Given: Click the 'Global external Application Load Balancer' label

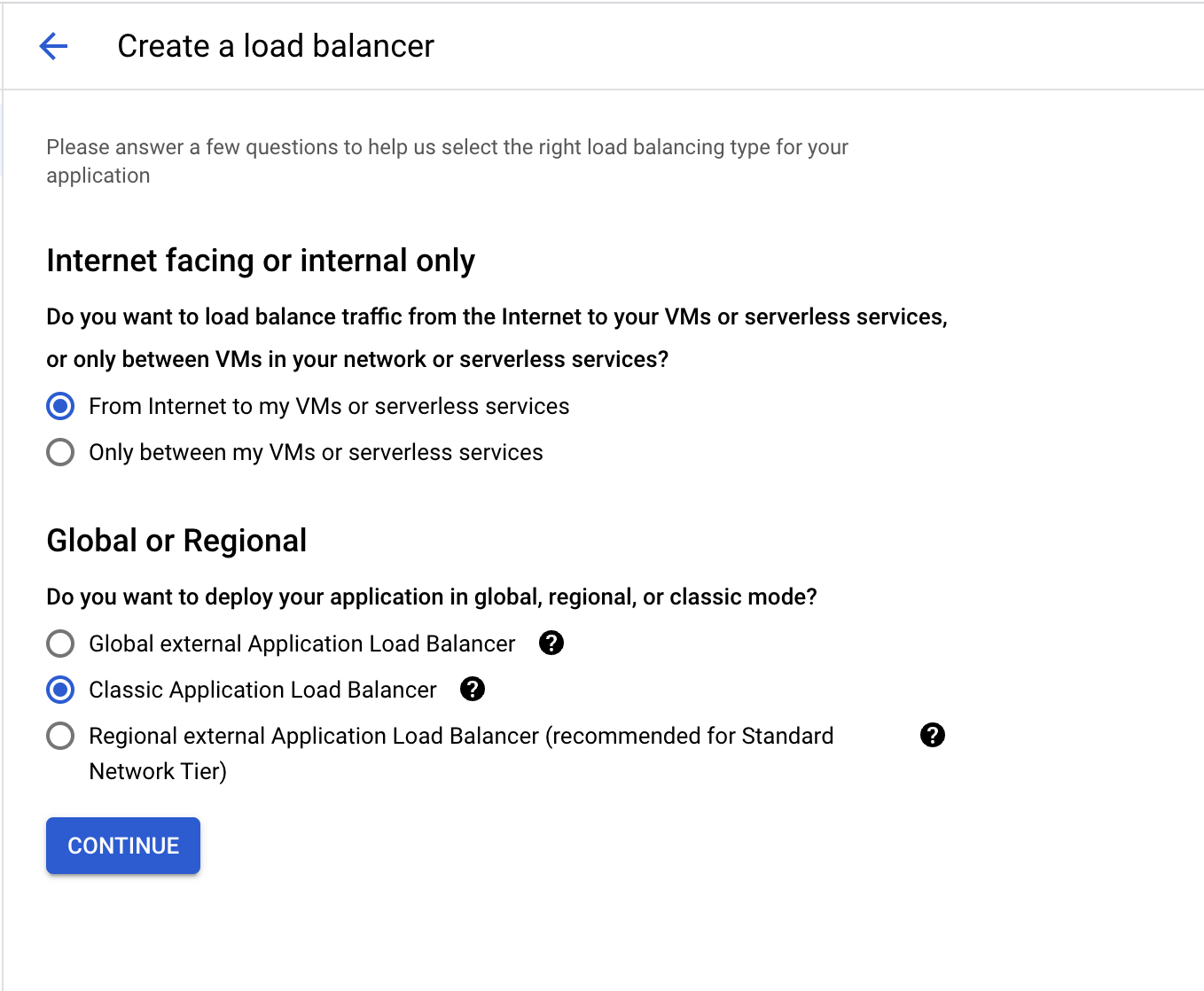Looking at the screenshot, I should (x=301, y=644).
